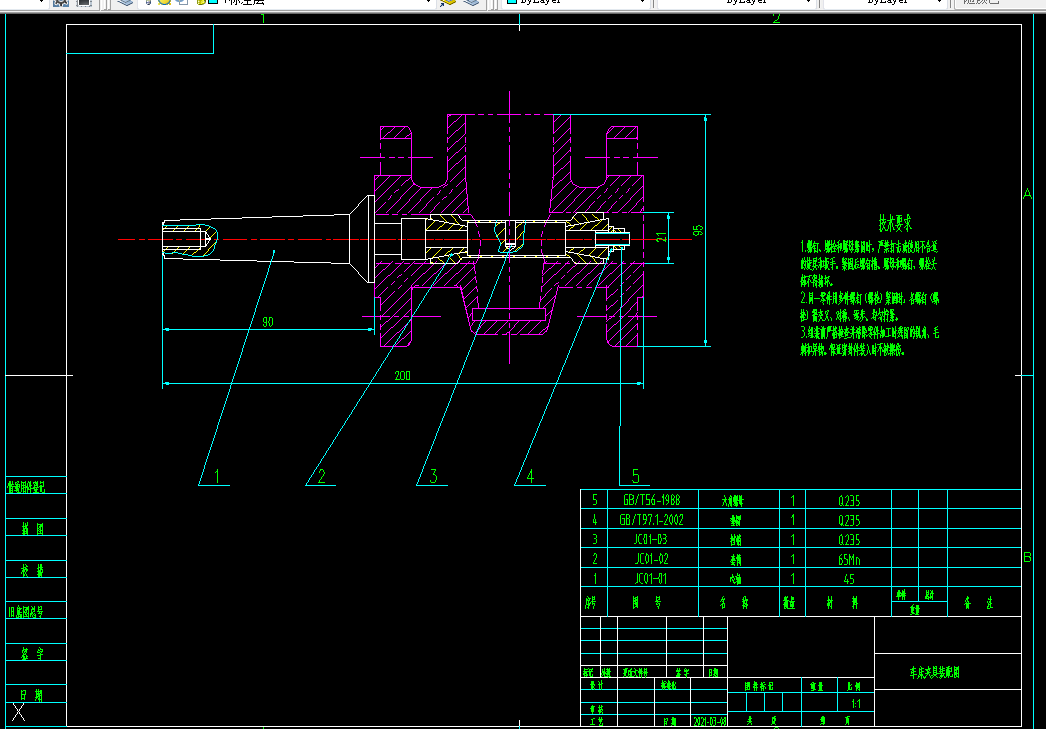Select the 95 vertical dimension text
The image size is (1046, 729).
pyautogui.click(x=698, y=230)
